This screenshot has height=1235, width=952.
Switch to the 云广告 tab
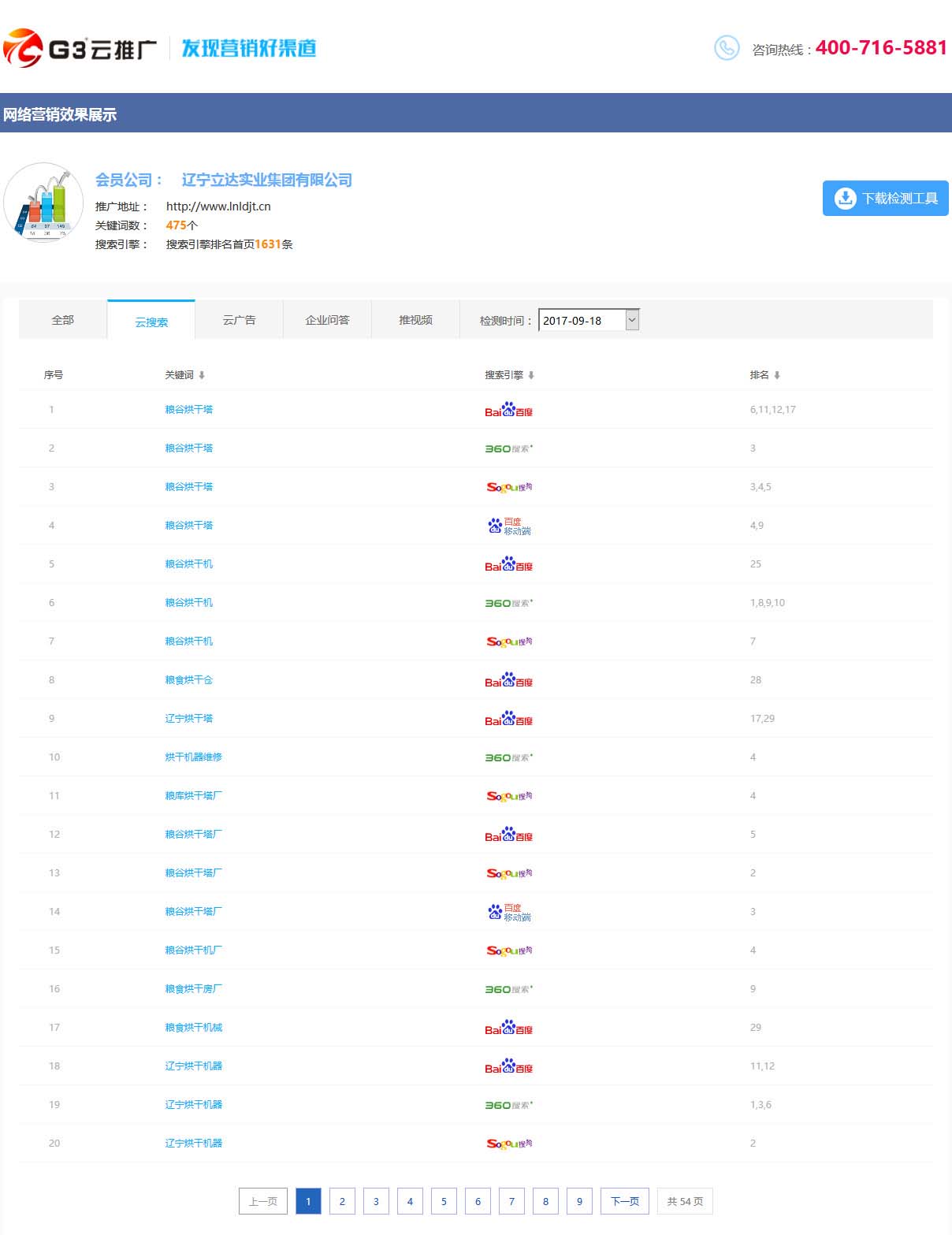[x=239, y=320]
